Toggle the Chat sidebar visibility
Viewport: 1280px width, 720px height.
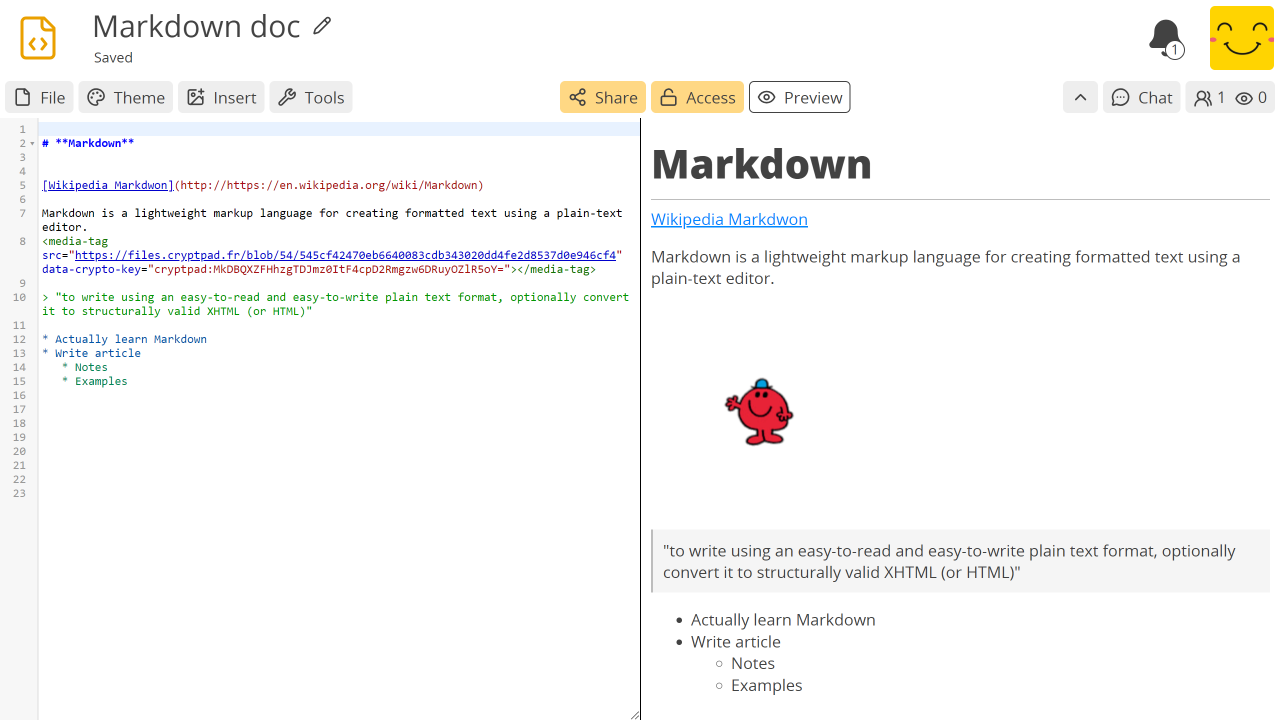coord(1141,97)
